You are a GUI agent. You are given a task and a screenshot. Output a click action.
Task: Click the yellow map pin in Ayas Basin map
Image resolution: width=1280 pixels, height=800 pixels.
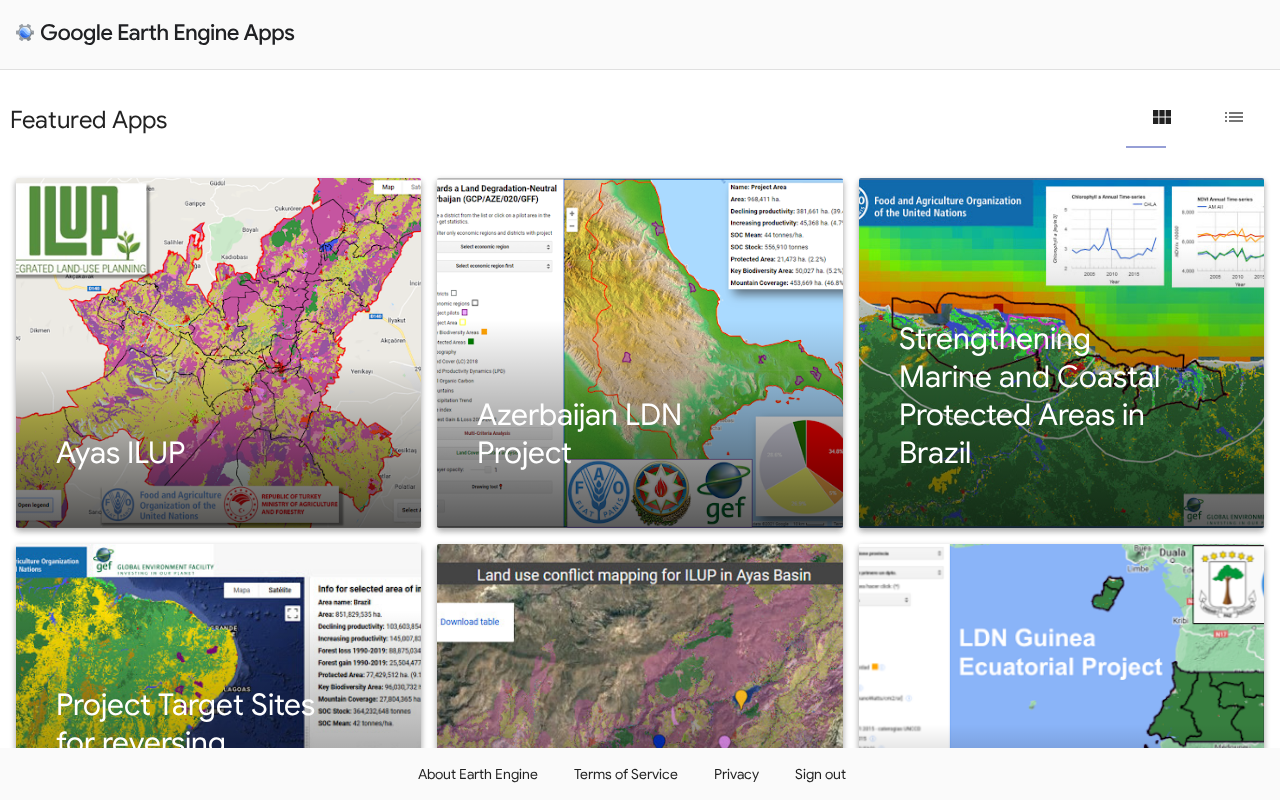[x=741, y=698]
